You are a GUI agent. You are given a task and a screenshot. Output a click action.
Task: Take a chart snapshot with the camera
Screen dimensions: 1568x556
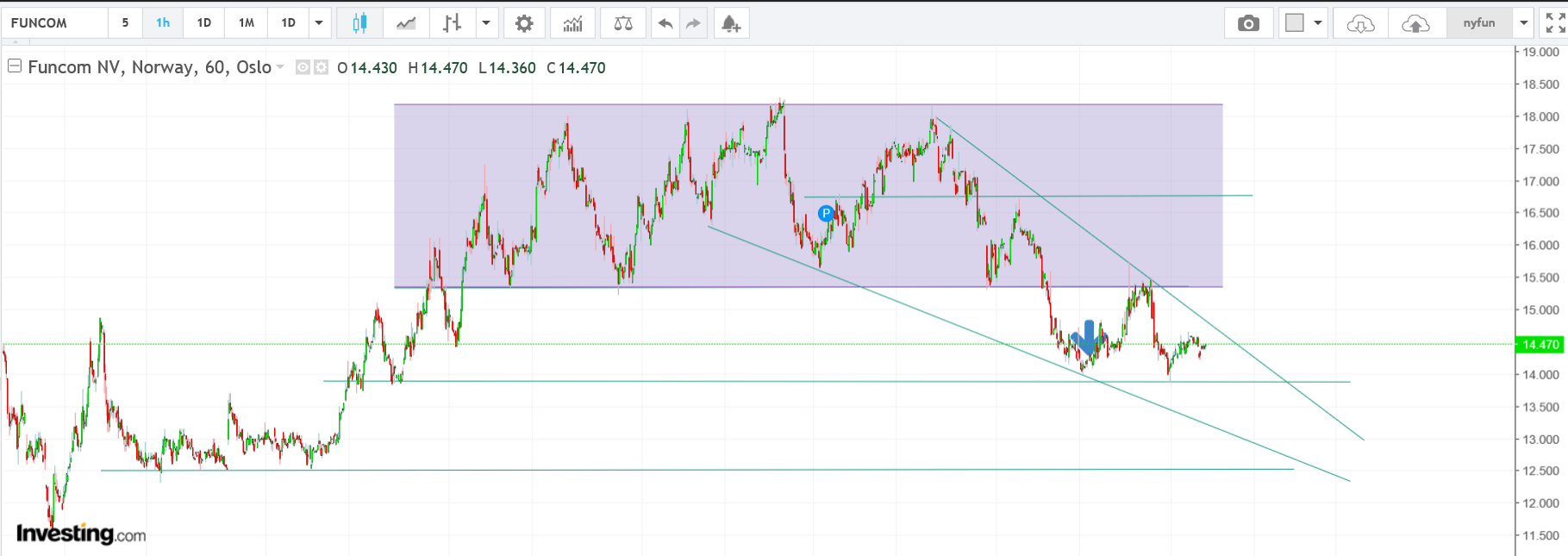click(x=1248, y=23)
